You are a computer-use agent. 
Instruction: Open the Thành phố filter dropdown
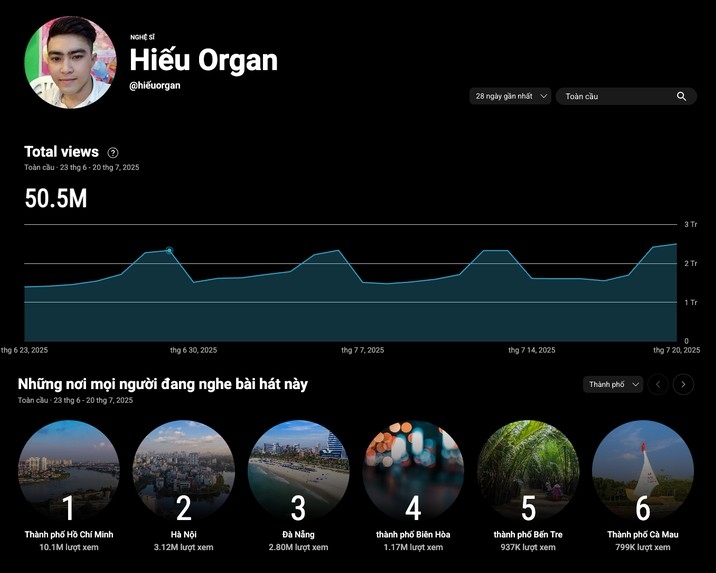click(x=613, y=384)
